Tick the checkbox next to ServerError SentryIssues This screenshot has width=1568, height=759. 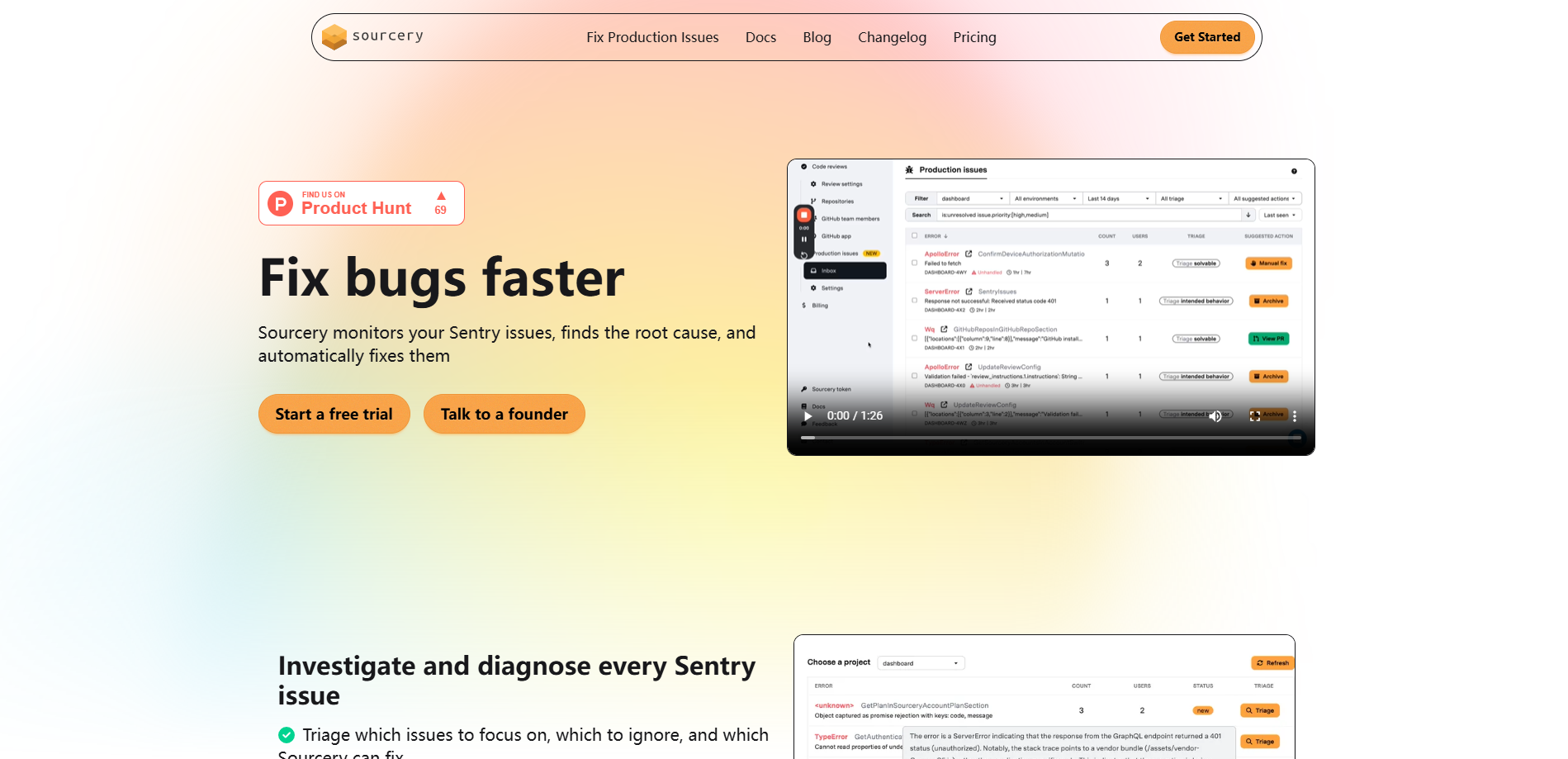[913, 301]
